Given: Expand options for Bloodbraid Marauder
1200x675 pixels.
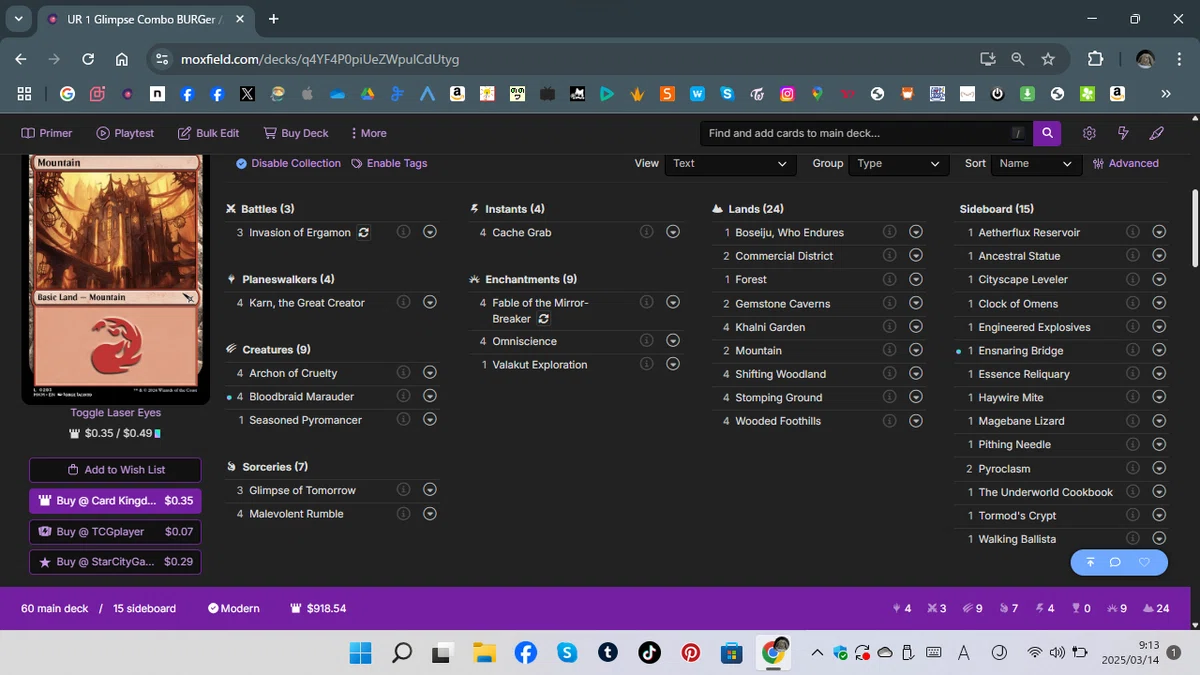Looking at the screenshot, I should (x=430, y=397).
